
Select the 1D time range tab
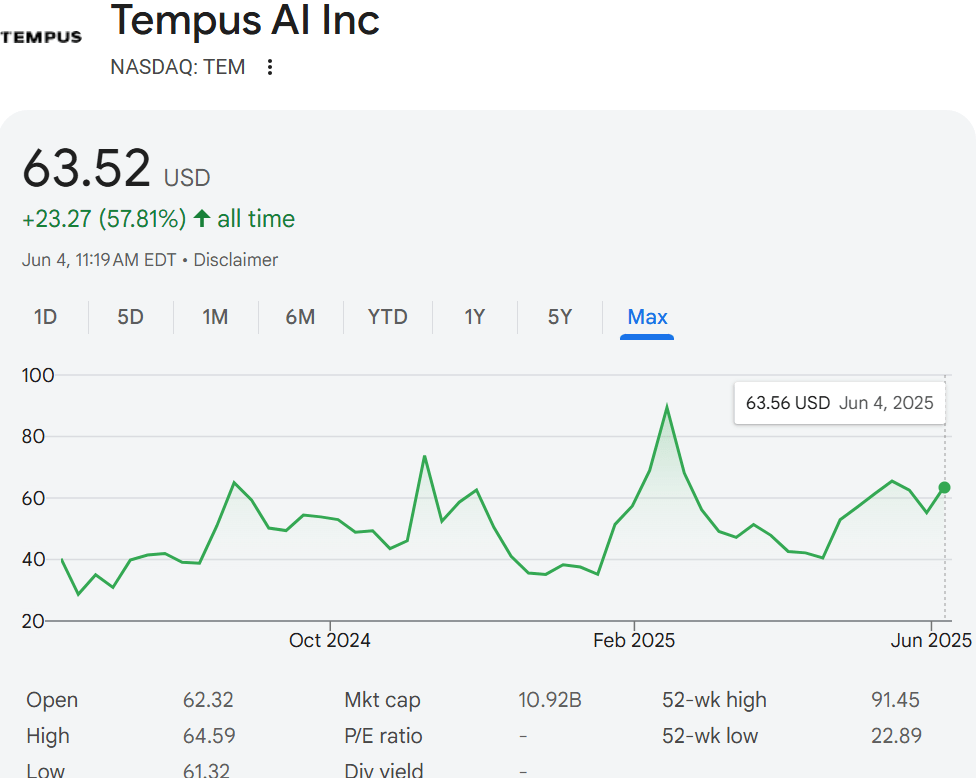(45, 317)
